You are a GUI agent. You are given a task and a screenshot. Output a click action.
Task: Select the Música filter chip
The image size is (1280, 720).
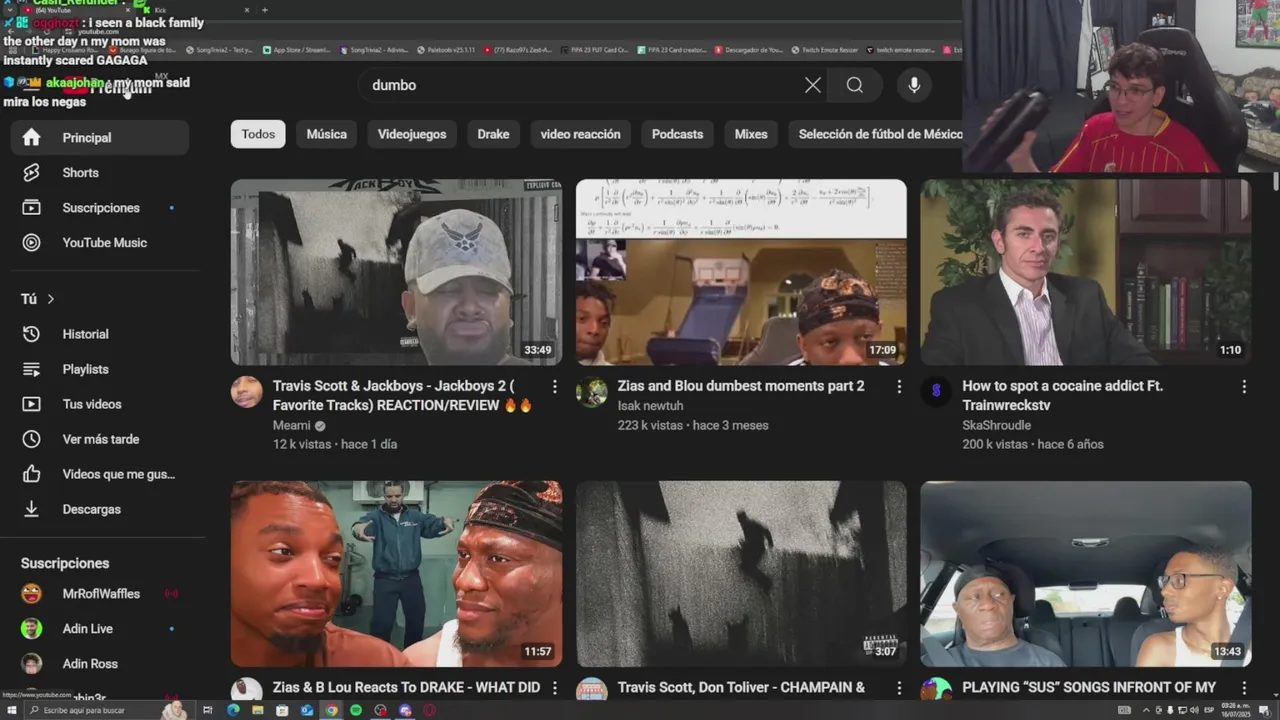pos(327,134)
